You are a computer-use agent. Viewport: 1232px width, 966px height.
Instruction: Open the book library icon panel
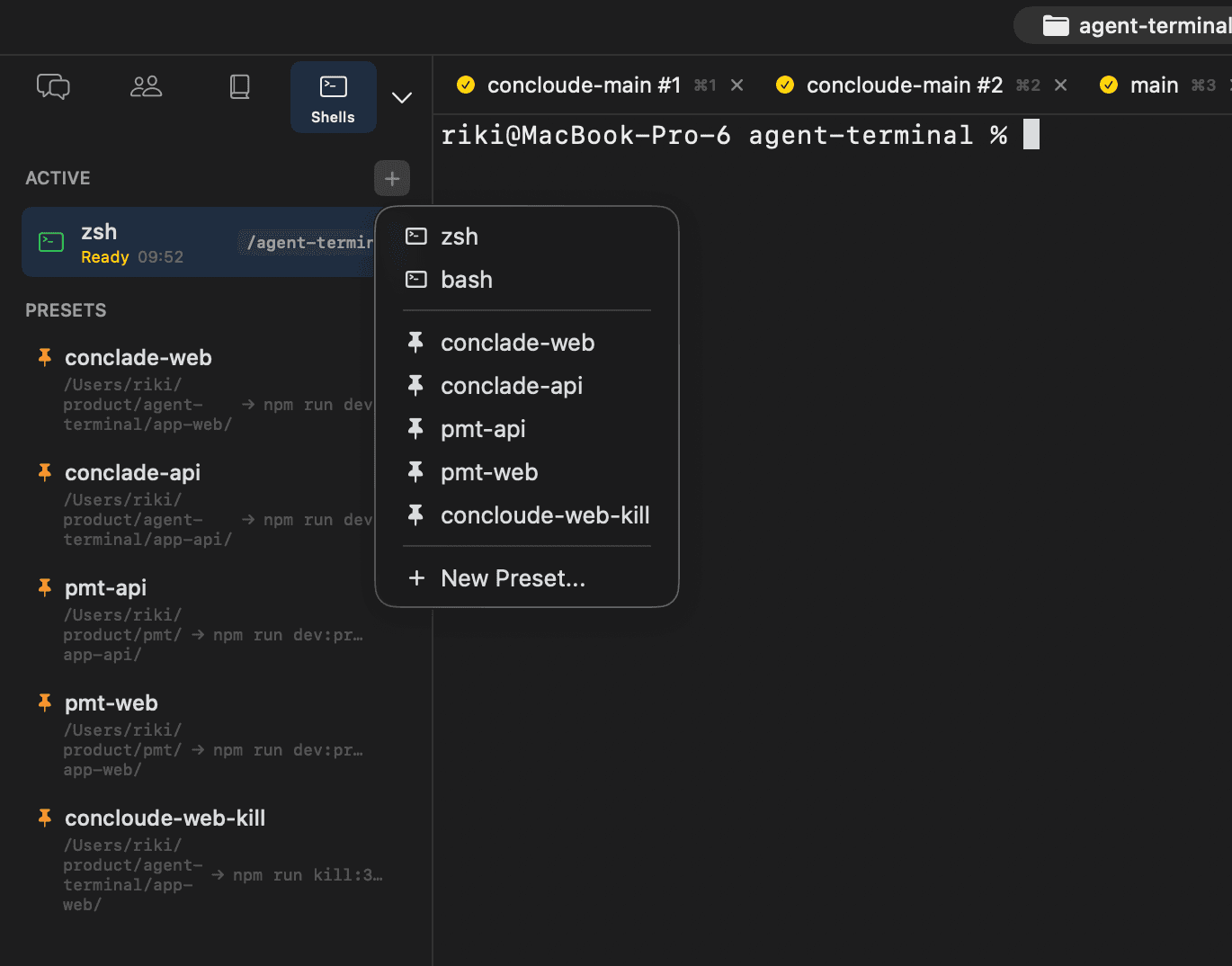click(x=239, y=86)
